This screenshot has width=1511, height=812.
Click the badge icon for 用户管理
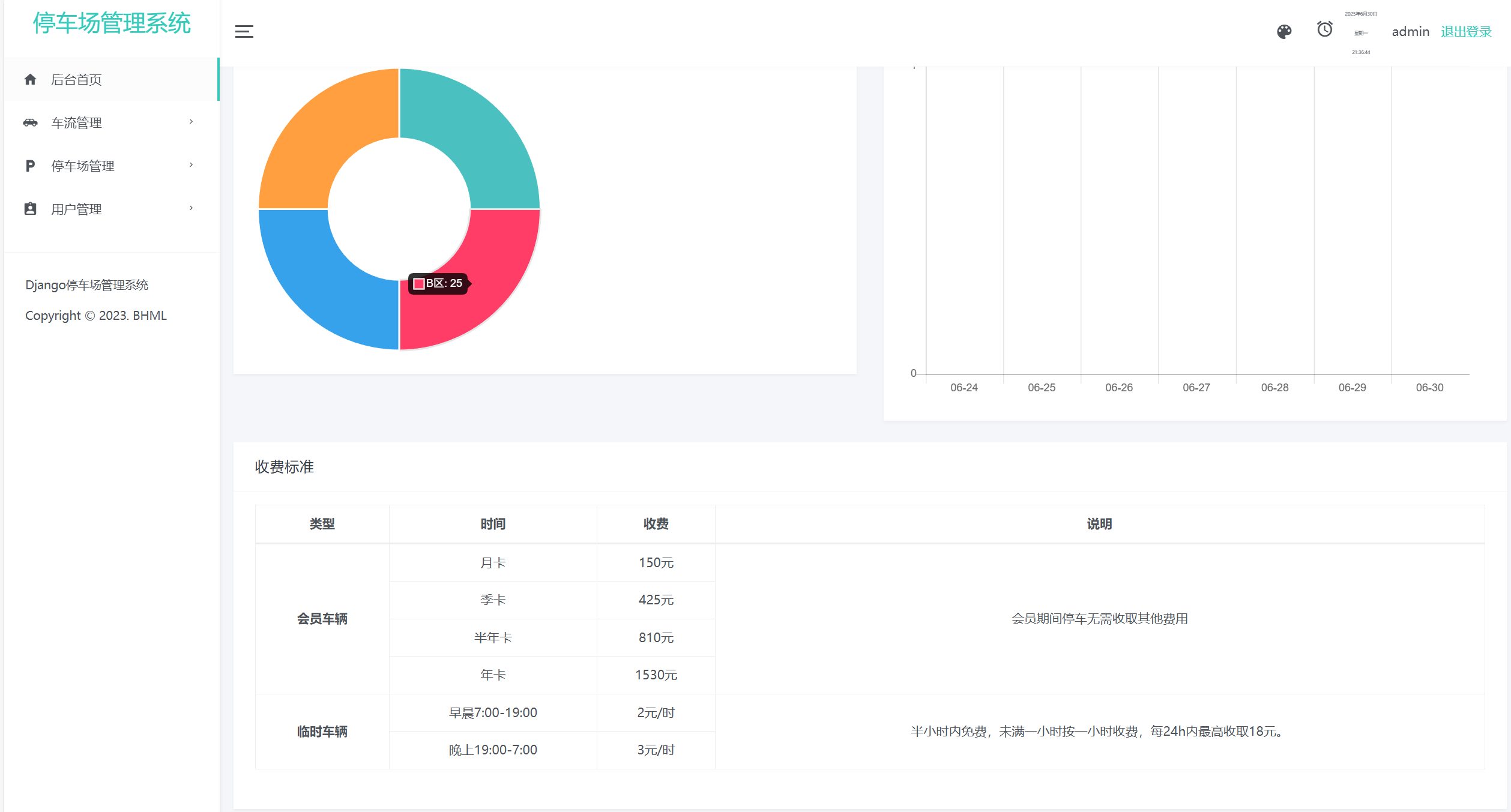pos(31,209)
